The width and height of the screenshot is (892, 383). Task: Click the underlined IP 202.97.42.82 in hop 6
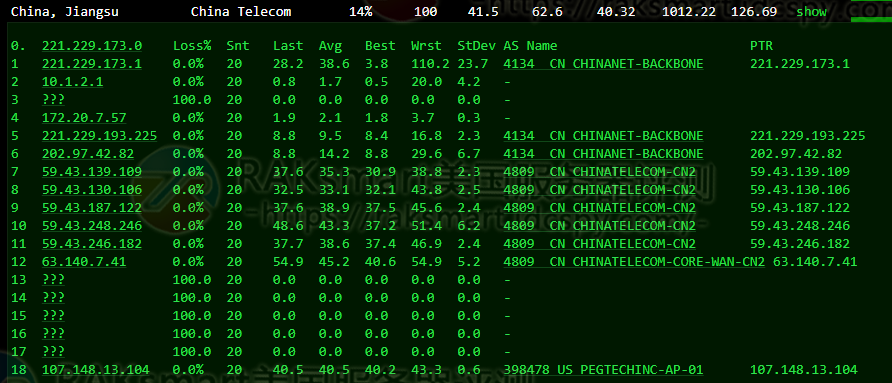[88, 154]
